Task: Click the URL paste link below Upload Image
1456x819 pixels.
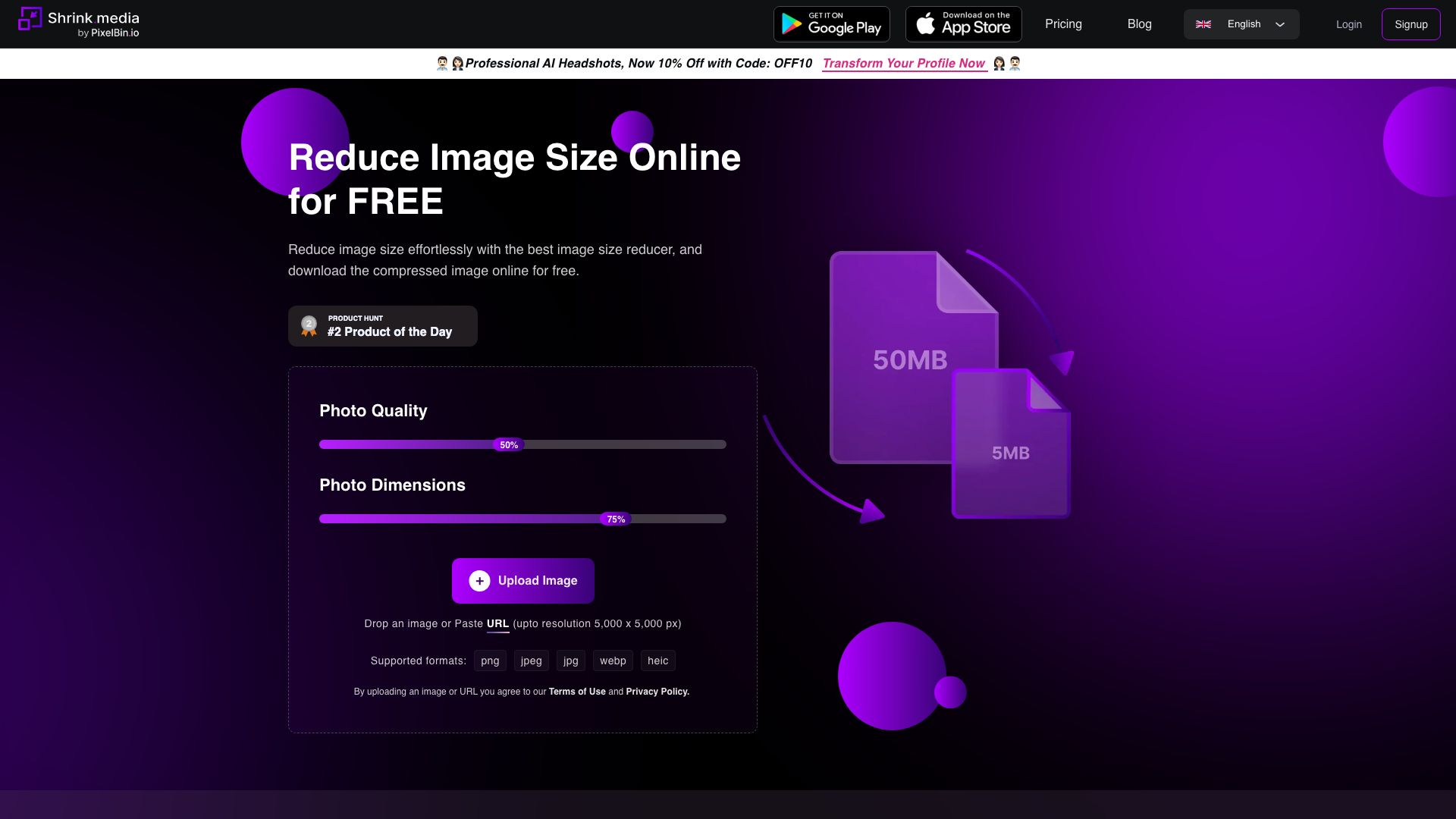Action: click(497, 623)
